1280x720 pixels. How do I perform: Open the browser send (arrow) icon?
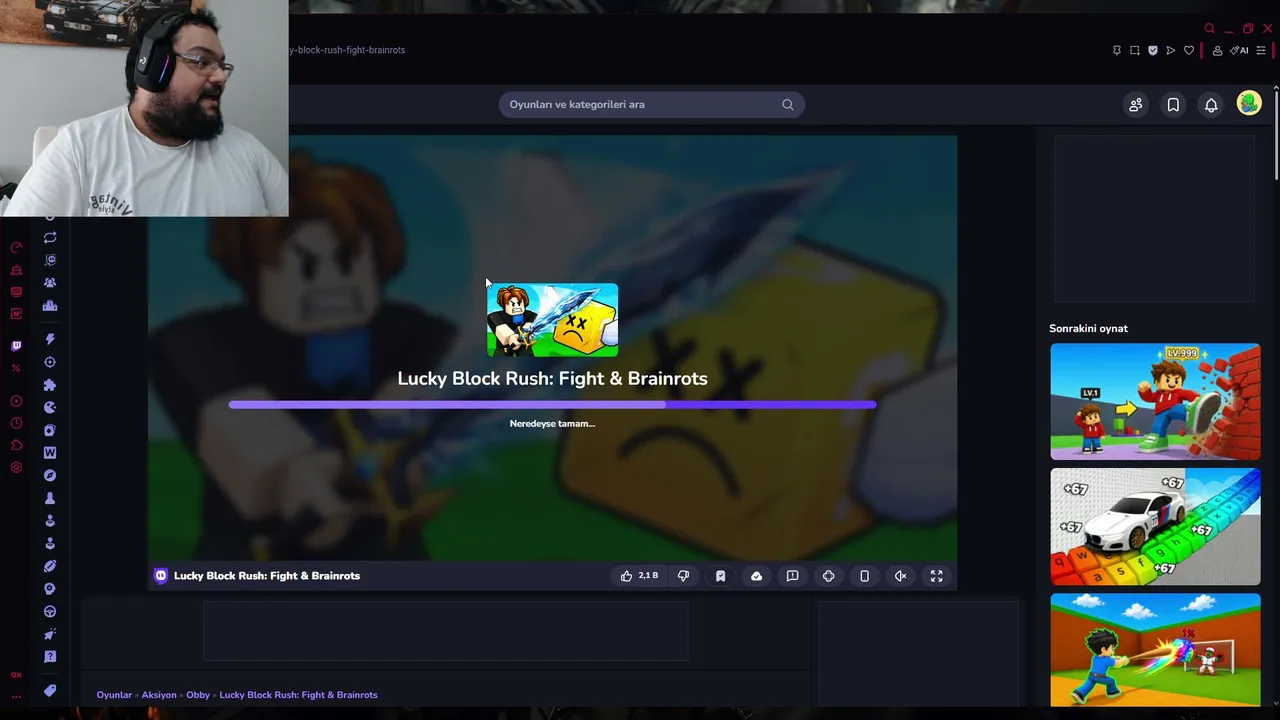[x=1171, y=50]
